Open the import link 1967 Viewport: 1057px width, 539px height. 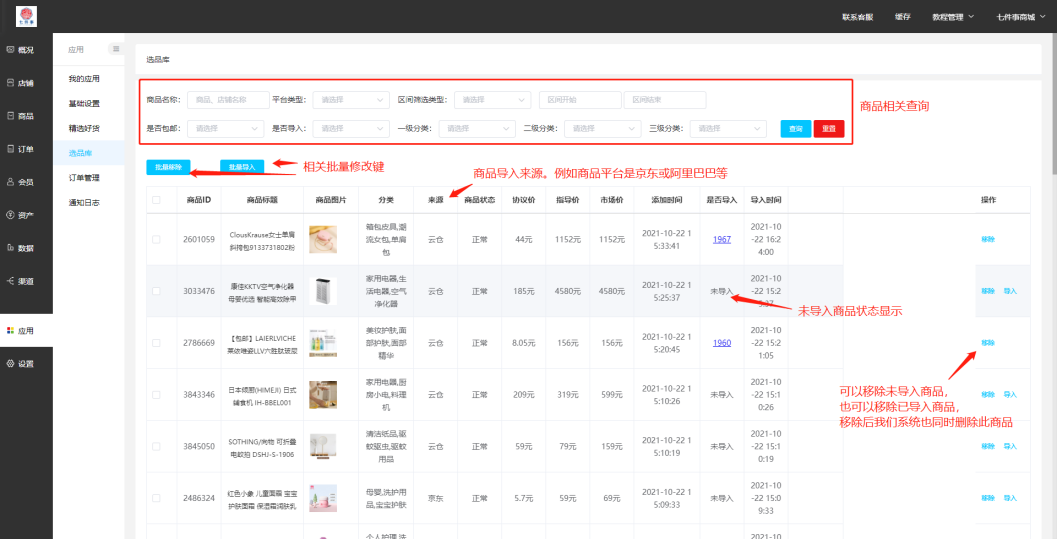coord(722,239)
